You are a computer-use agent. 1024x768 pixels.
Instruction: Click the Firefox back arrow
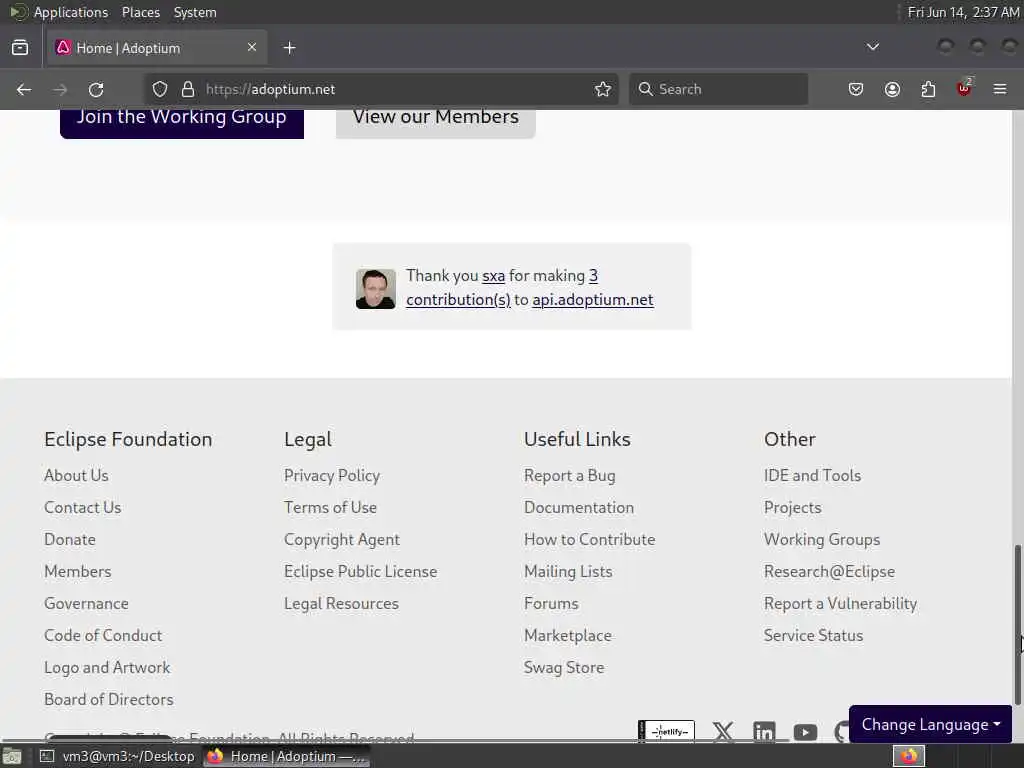coord(24,89)
